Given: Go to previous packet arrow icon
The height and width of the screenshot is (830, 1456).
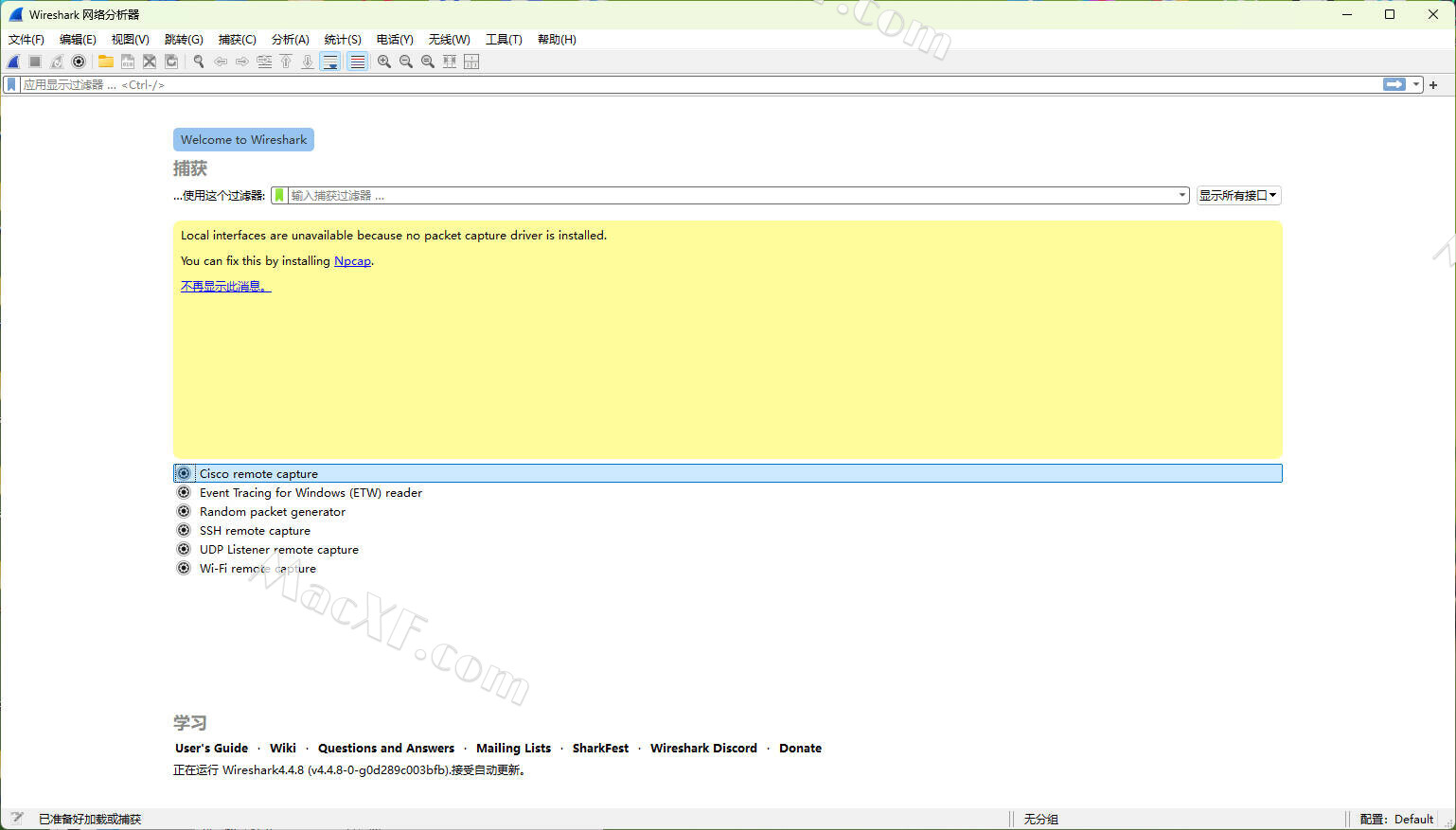Looking at the screenshot, I should [221, 62].
